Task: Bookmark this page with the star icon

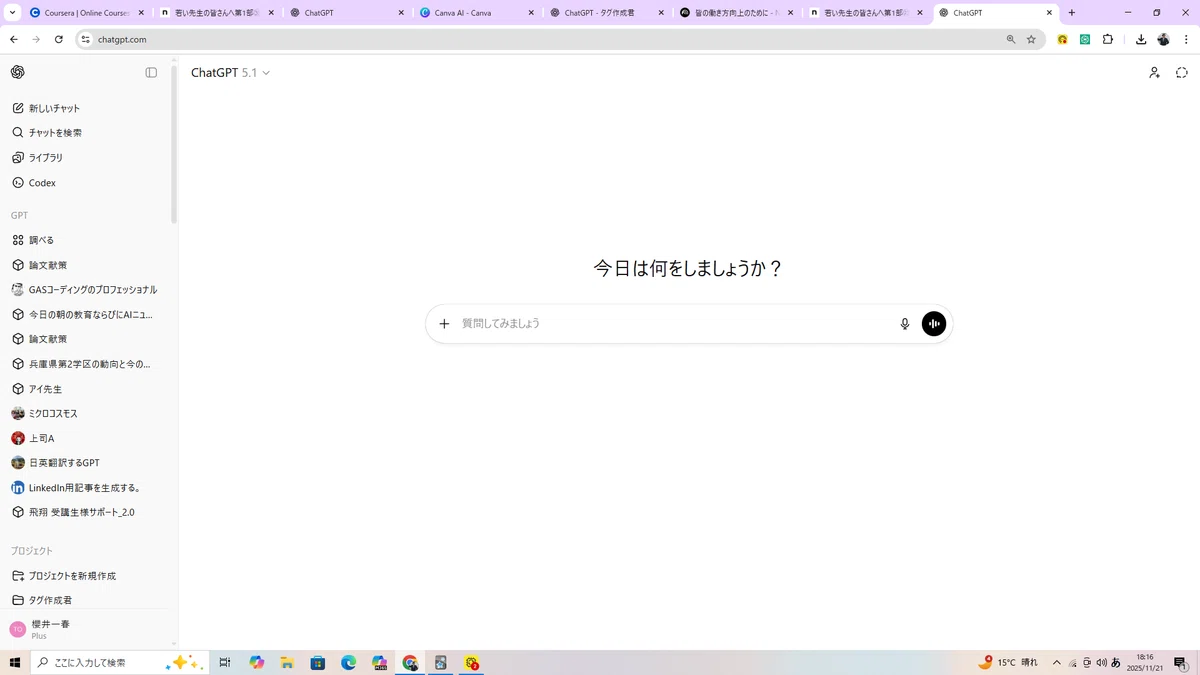Action: (x=1031, y=39)
